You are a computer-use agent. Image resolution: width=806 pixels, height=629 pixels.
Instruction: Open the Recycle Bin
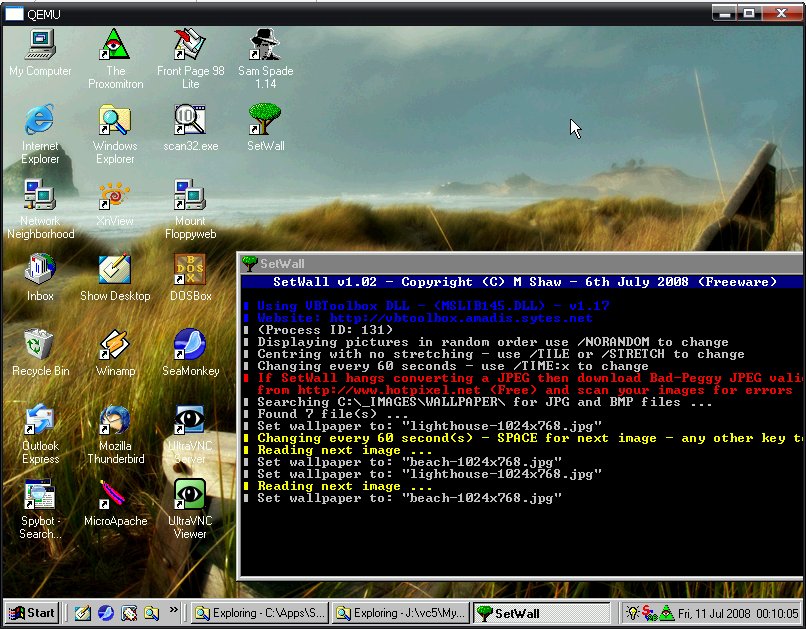click(40, 353)
